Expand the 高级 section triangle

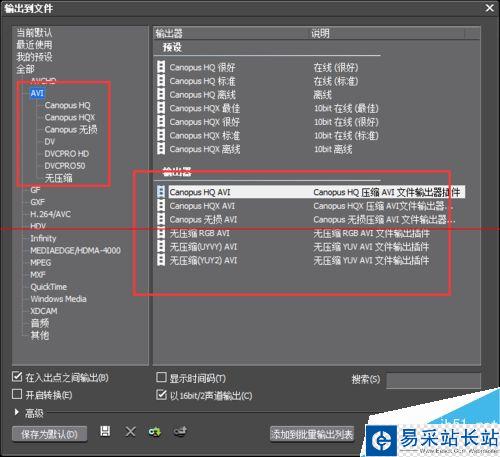17,412
